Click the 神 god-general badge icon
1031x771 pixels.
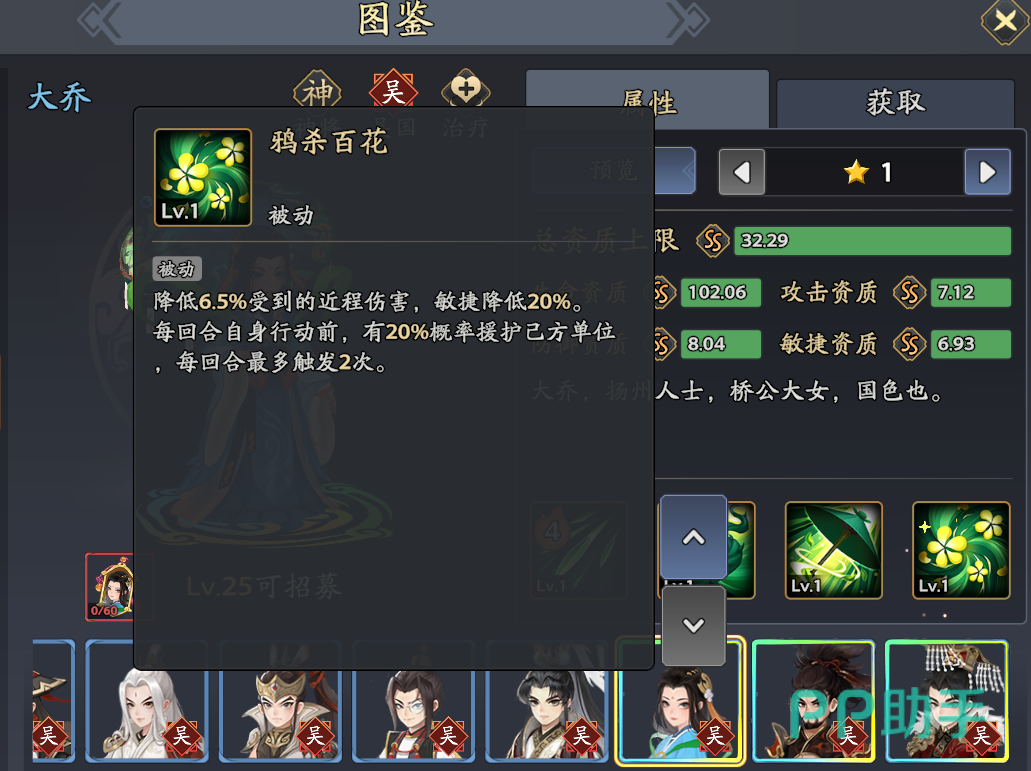coord(318,91)
